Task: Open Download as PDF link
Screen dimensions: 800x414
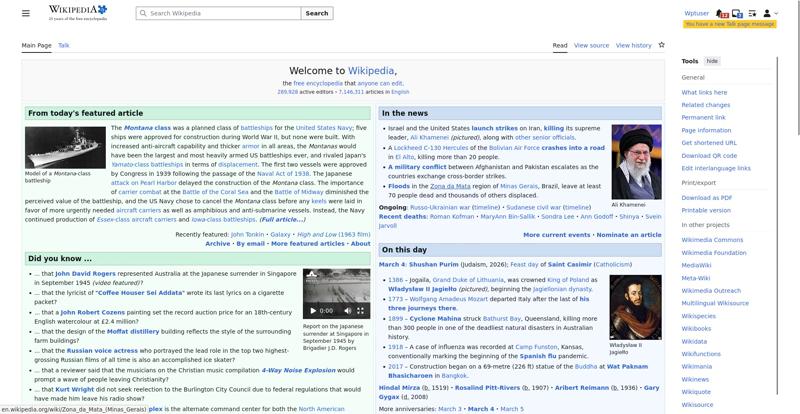Action: 707,198
